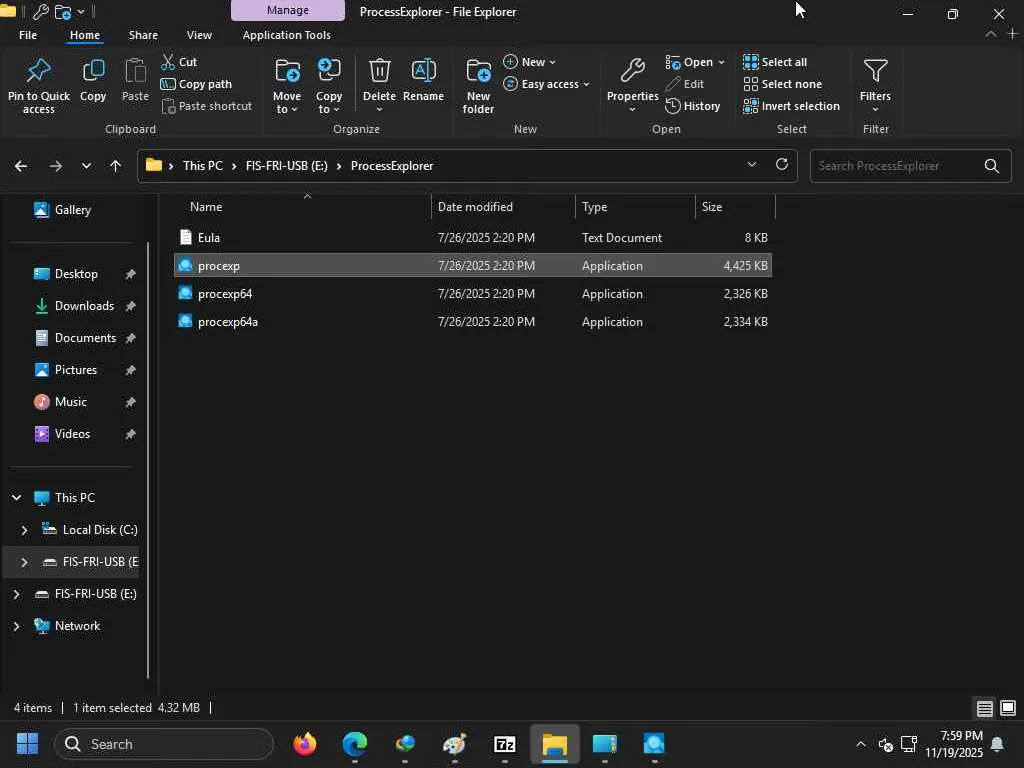Switch to large thumbnails view
1024x768 pixels.
coord(1008,708)
